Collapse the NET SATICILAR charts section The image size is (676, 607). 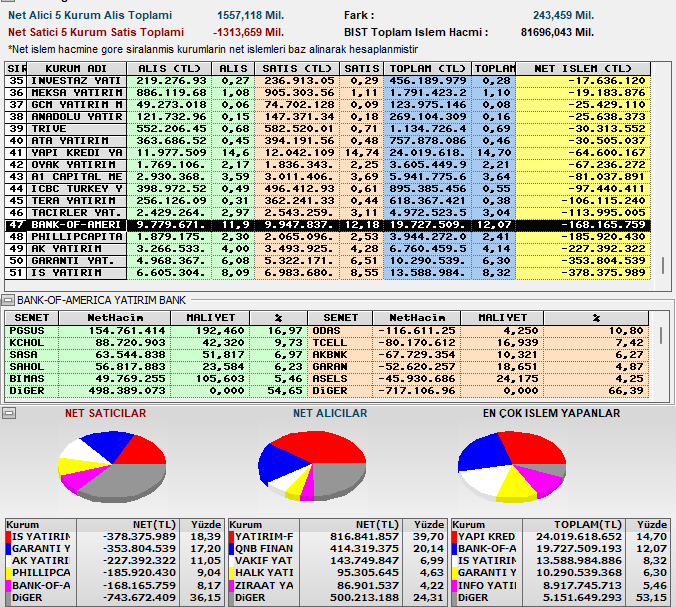(x=9, y=413)
